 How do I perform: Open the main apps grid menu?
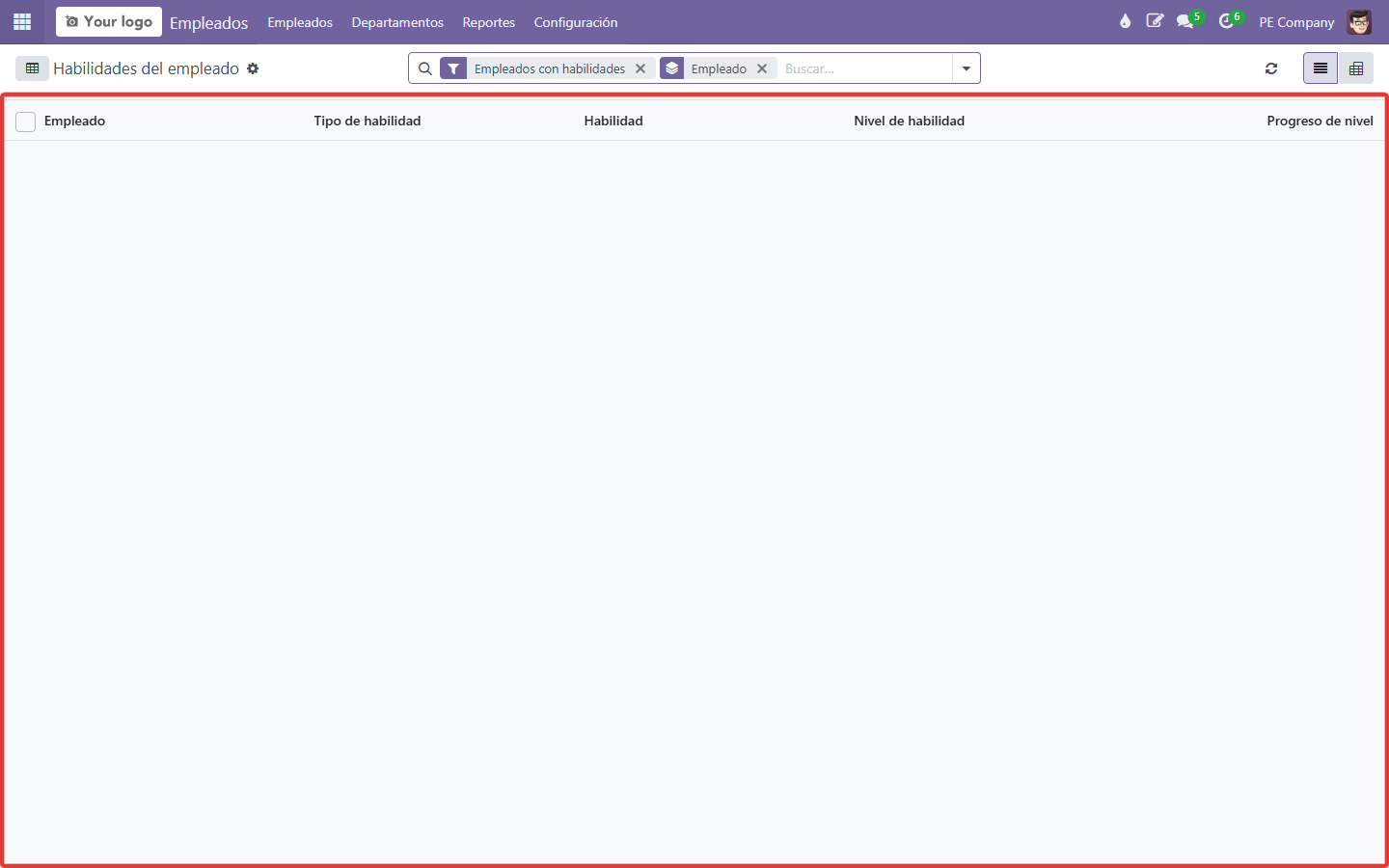[x=22, y=21]
